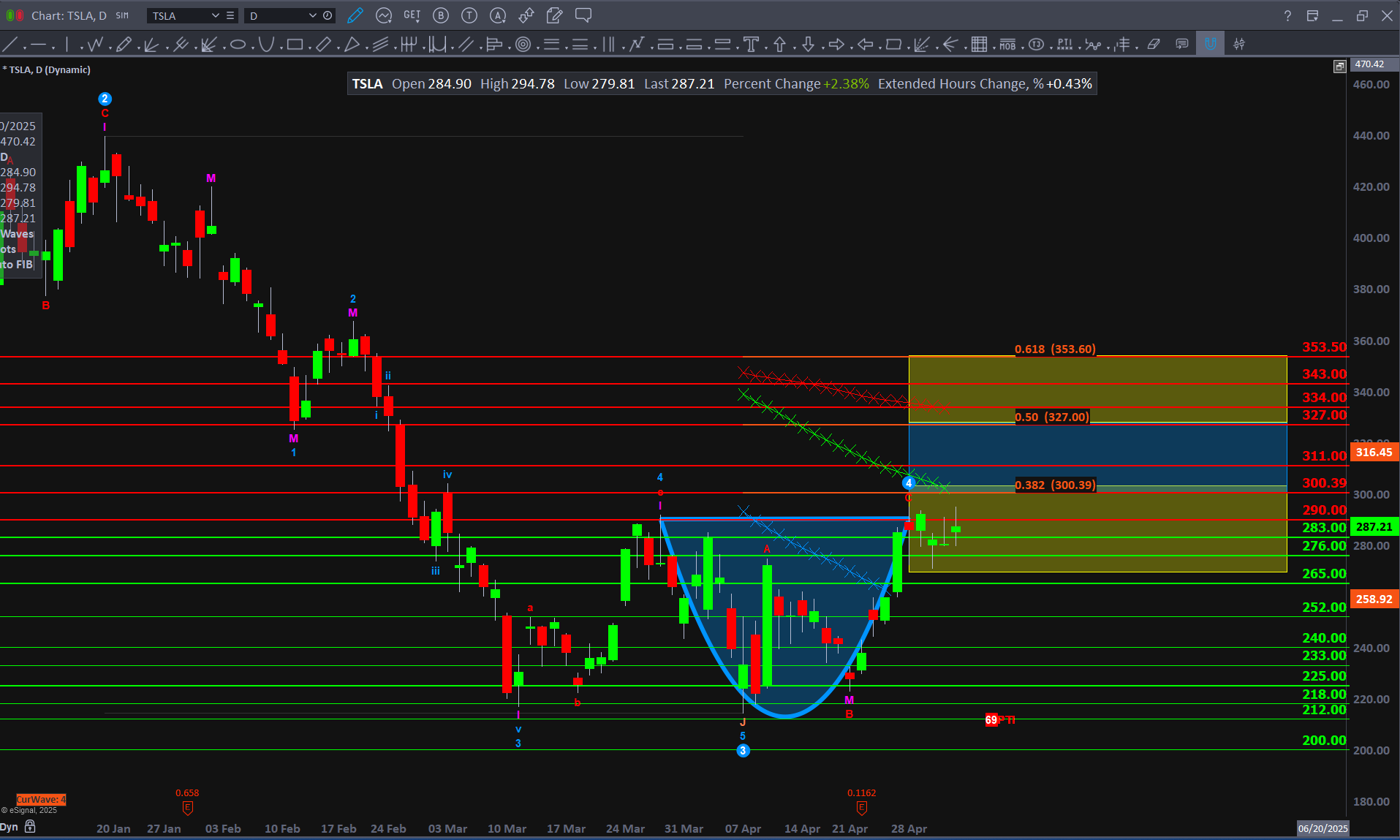
Task: Toggle the blue pencil drawing mode
Action: 355,15
